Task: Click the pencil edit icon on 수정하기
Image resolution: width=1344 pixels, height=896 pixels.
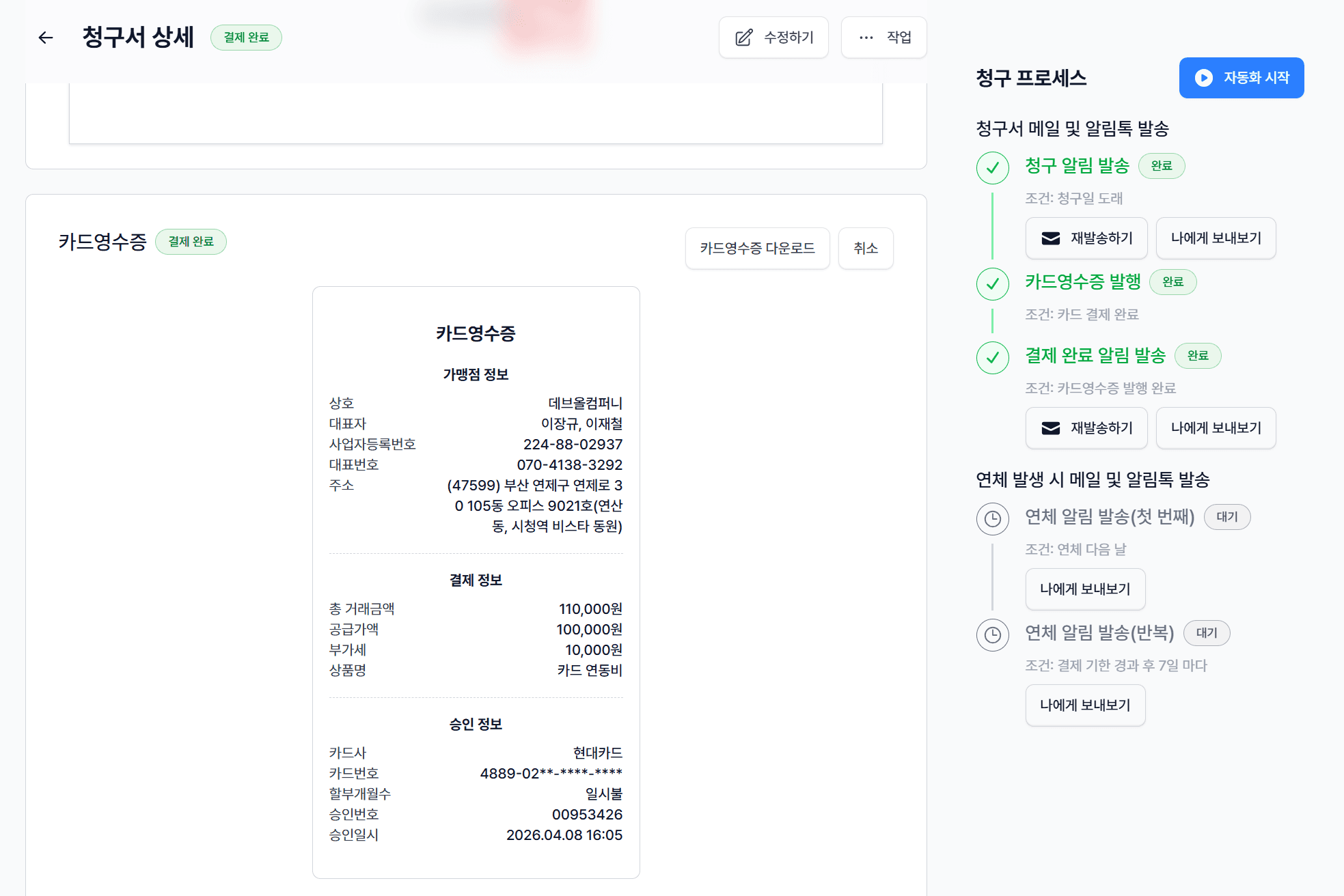Action: click(x=743, y=38)
